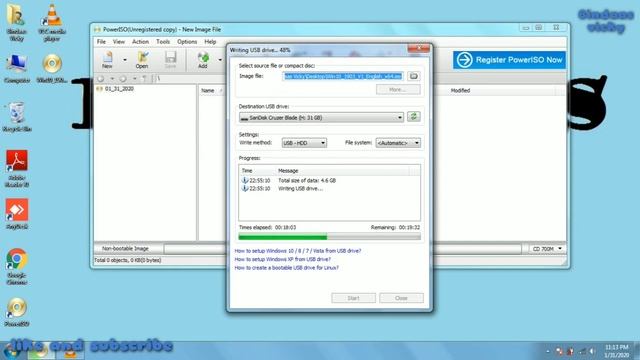Click the greyed Start button
The width and height of the screenshot is (640, 360).
[x=353, y=298]
